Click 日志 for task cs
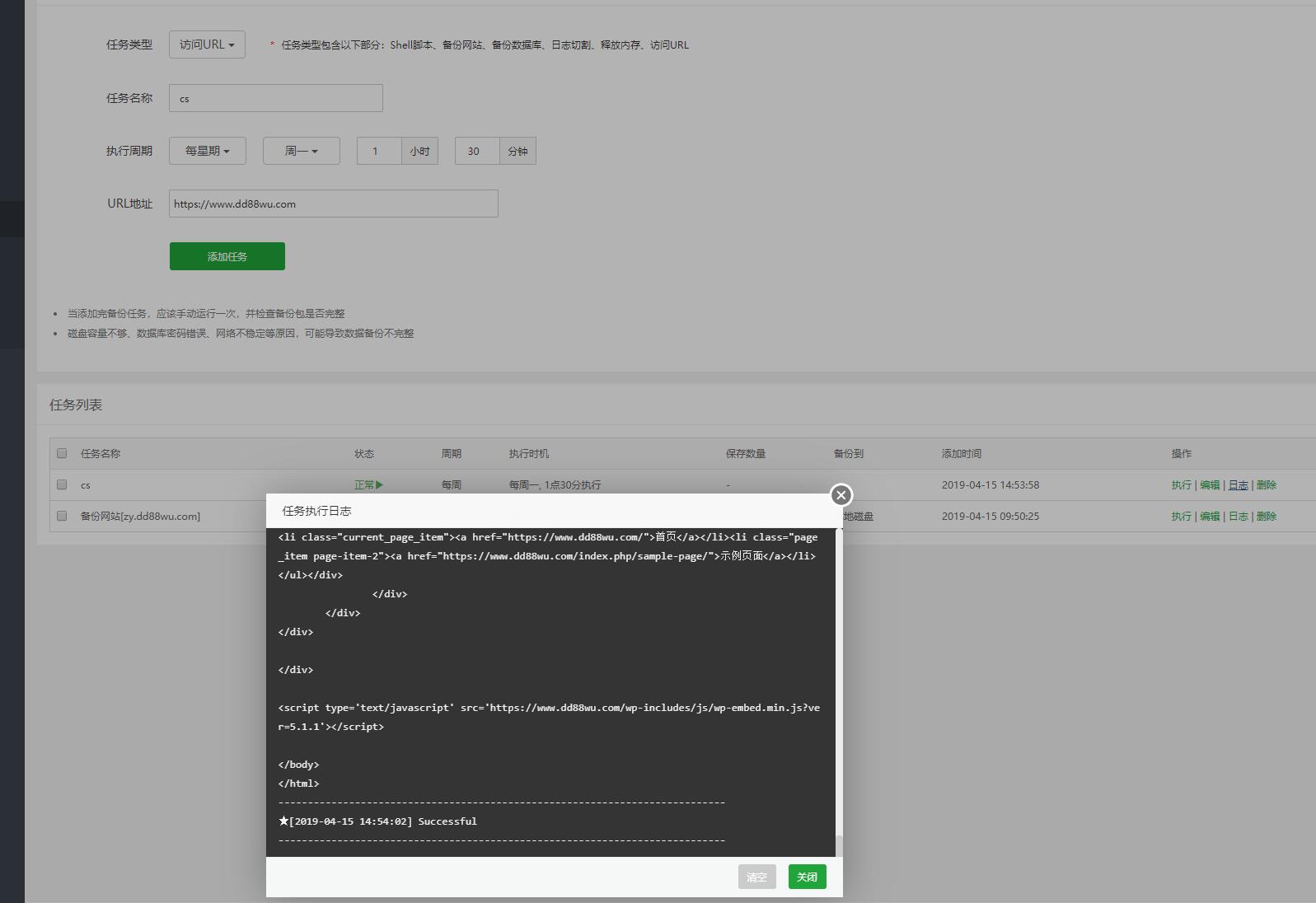Screen dimensions: 1316x903 1238,485
